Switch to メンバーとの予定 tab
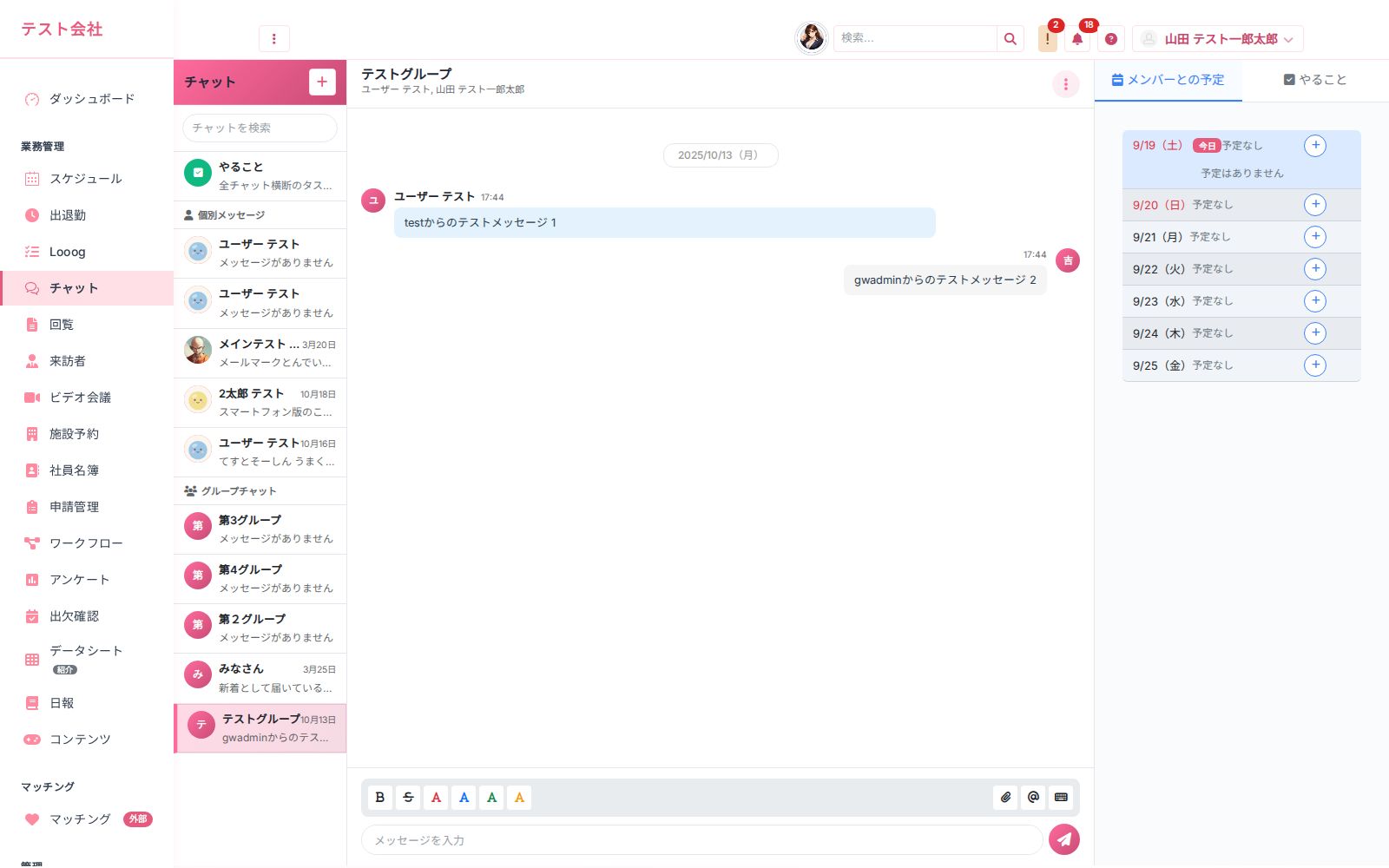The width and height of the screenshot is (1389, 868). point(1168,80)
